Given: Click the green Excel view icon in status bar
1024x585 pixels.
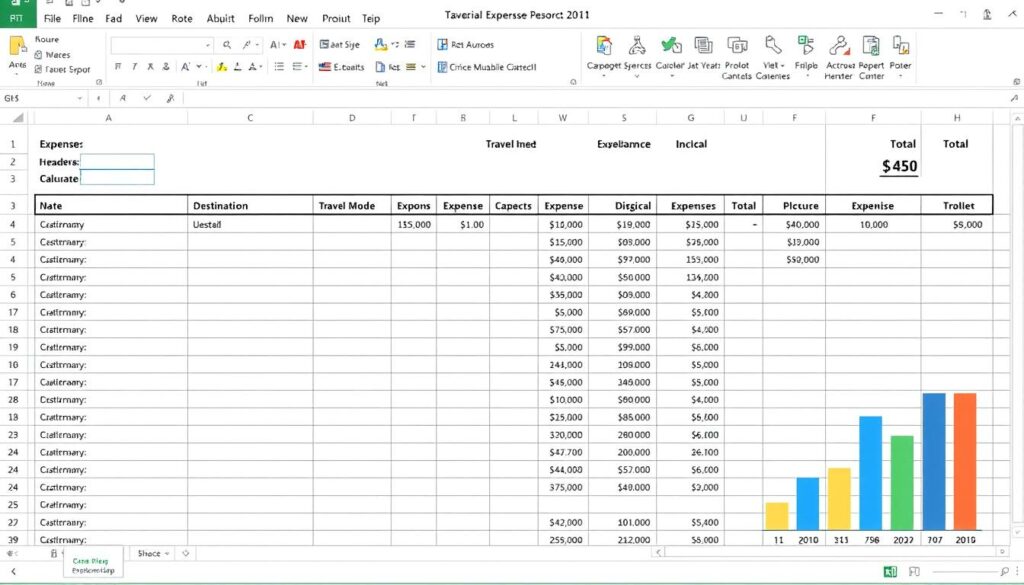Looking at the screenshot, I should [890, 571].
